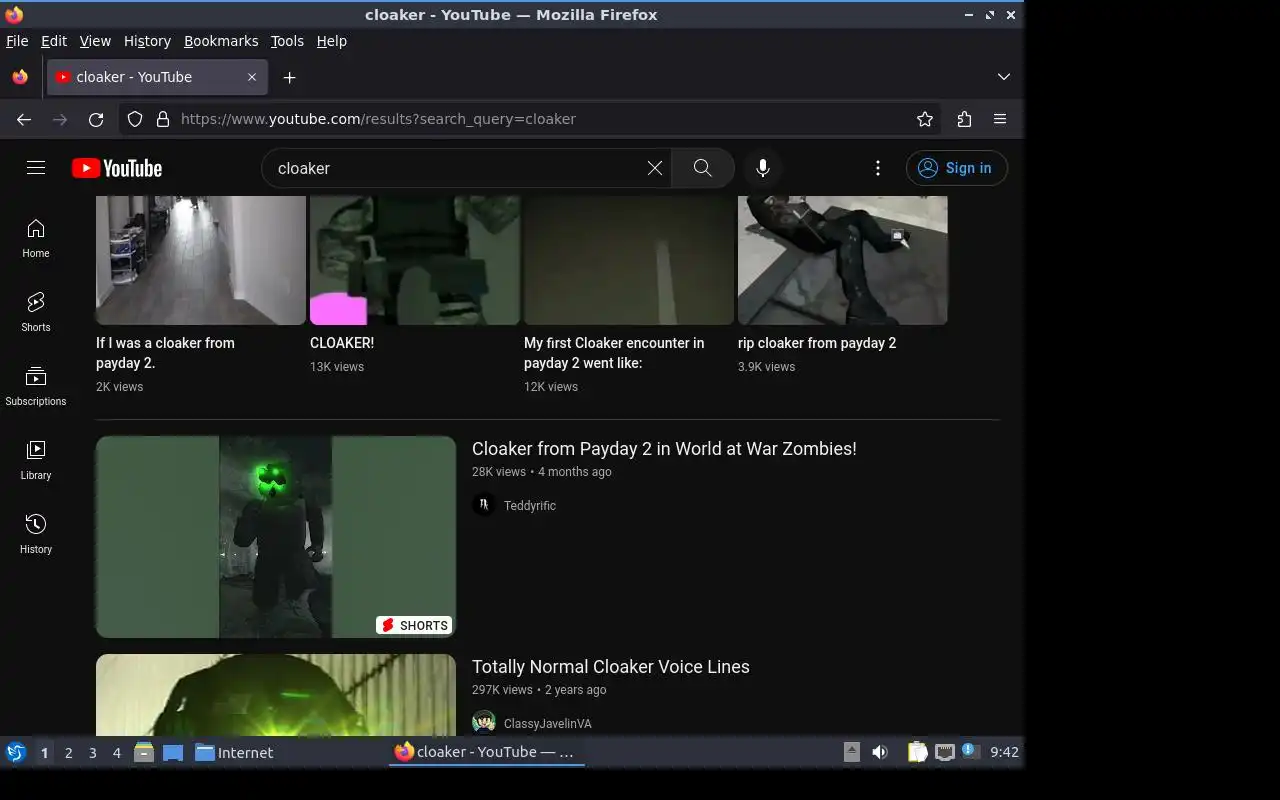Click the Totally Normal Cloaker Voice Lines thumbnail
The width and height of the screenshot is (1280, 800).
(x=276, y=695)
